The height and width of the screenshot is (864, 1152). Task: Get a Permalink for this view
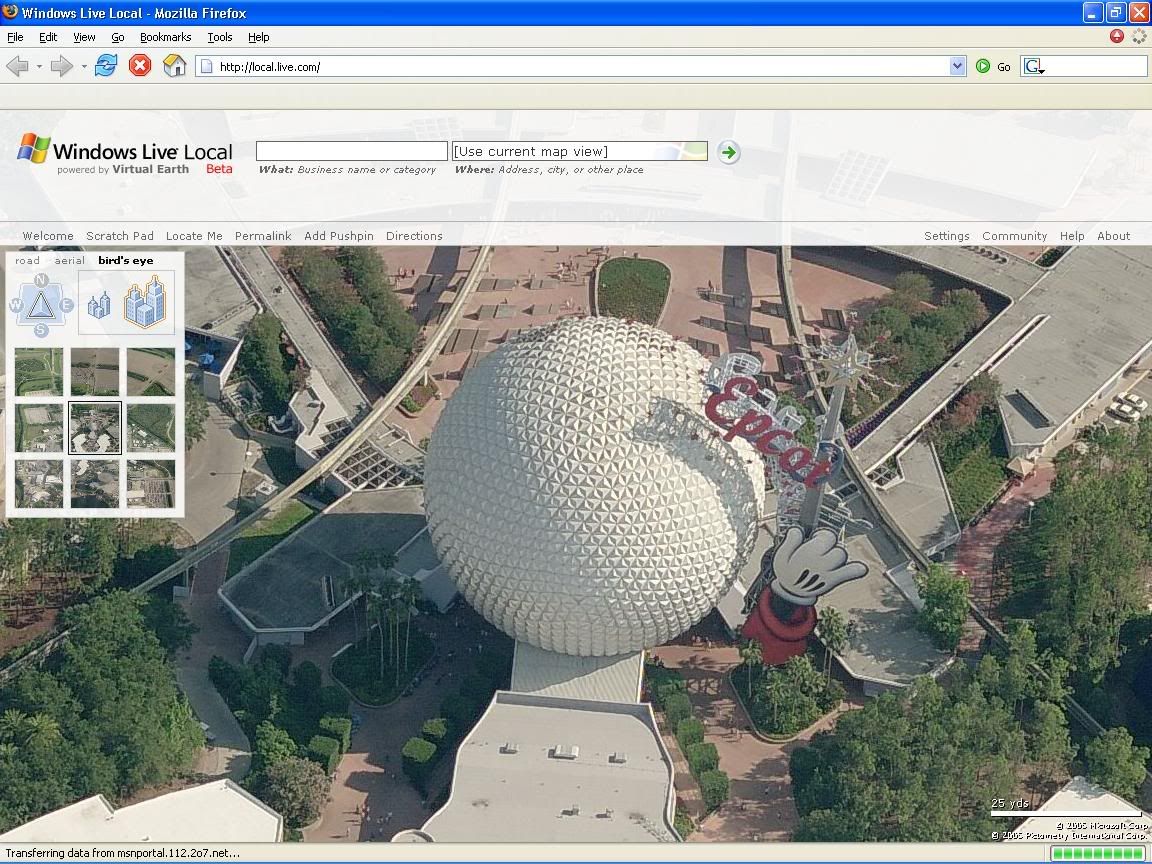[263, 236]
